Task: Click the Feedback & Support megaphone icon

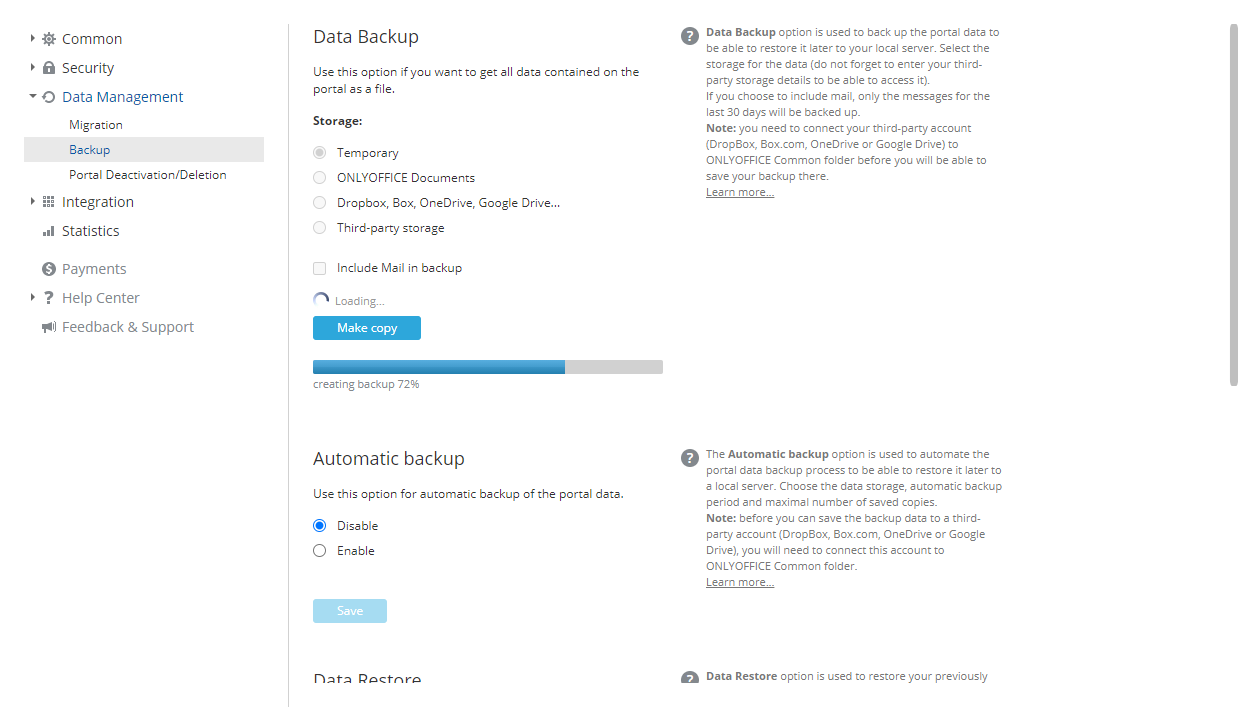Action: [47, 326]
